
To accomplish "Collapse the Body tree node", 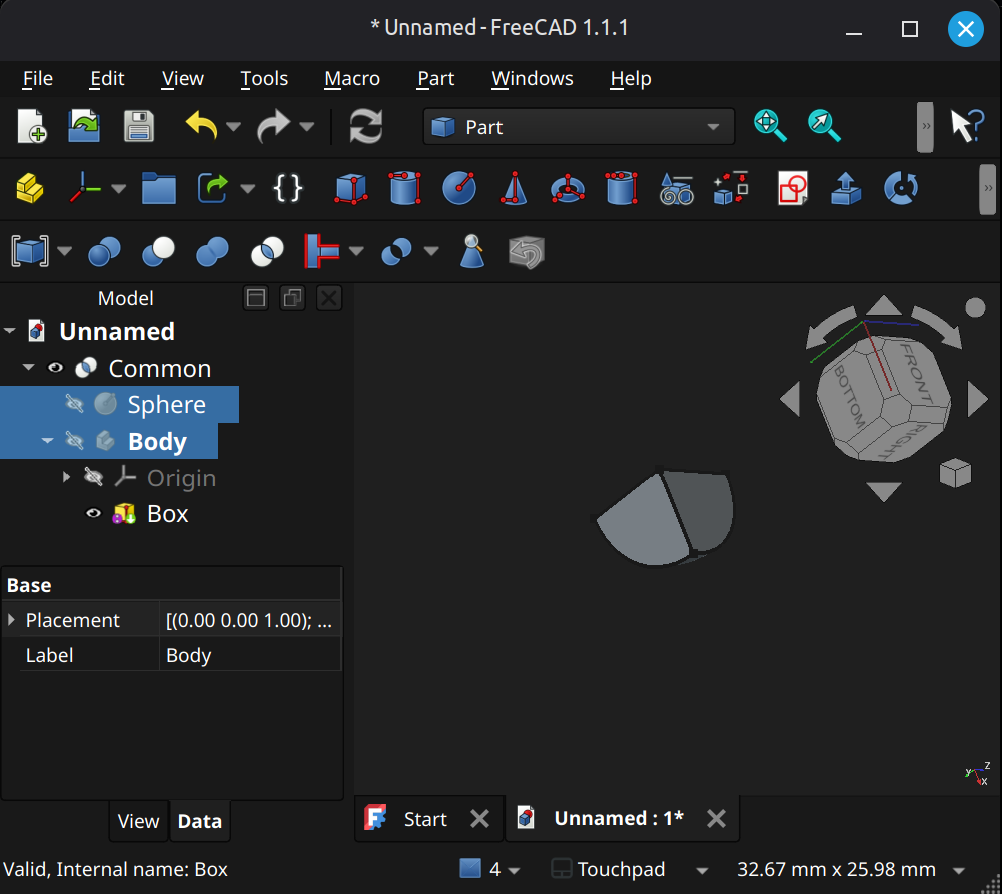I will (47, 440).
